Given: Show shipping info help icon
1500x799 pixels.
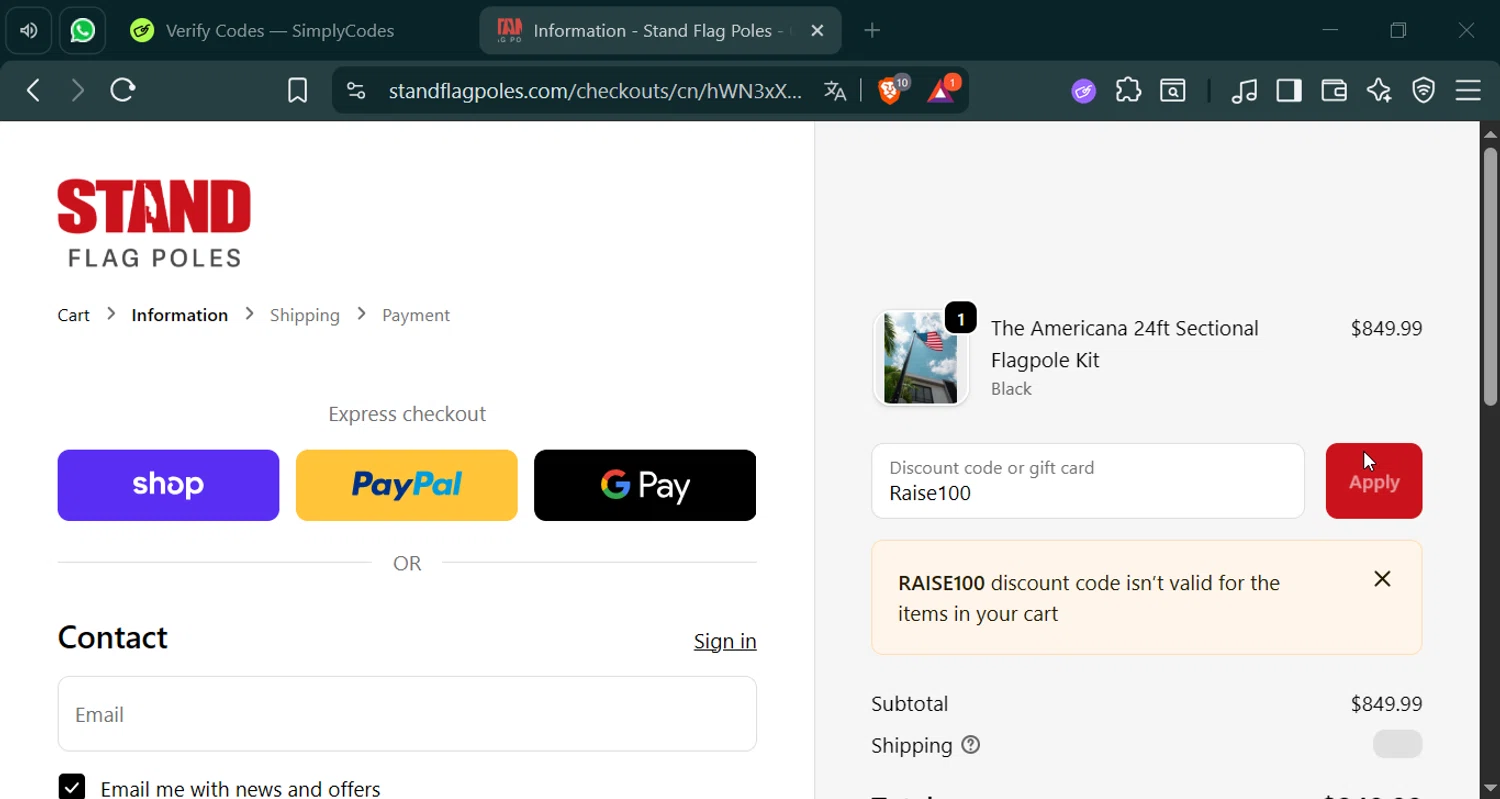Looking at the screenshot, I should tap(971, 745).
